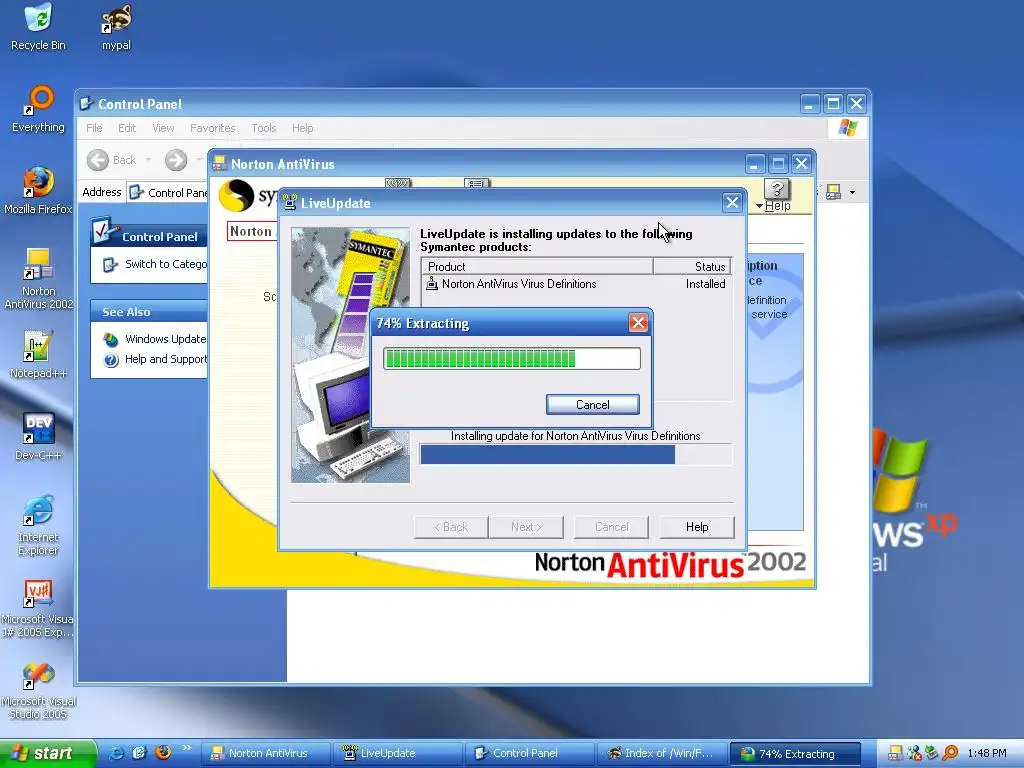The width and height of the screenshot is (1024, 768).
Task: Switch to Control Panel taskbar button
Action: (x=530, y=753)
